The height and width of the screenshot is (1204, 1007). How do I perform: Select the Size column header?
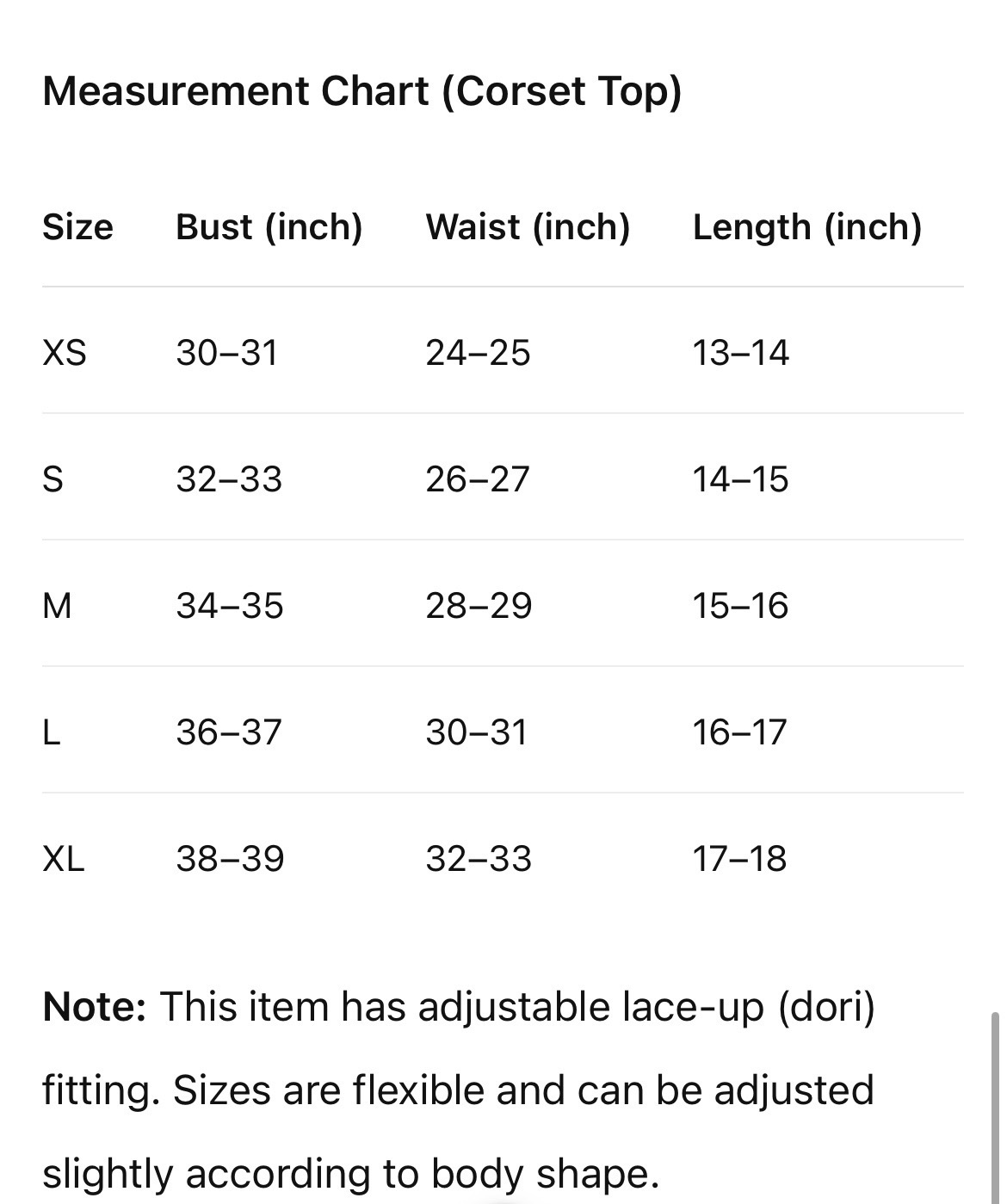77,227
